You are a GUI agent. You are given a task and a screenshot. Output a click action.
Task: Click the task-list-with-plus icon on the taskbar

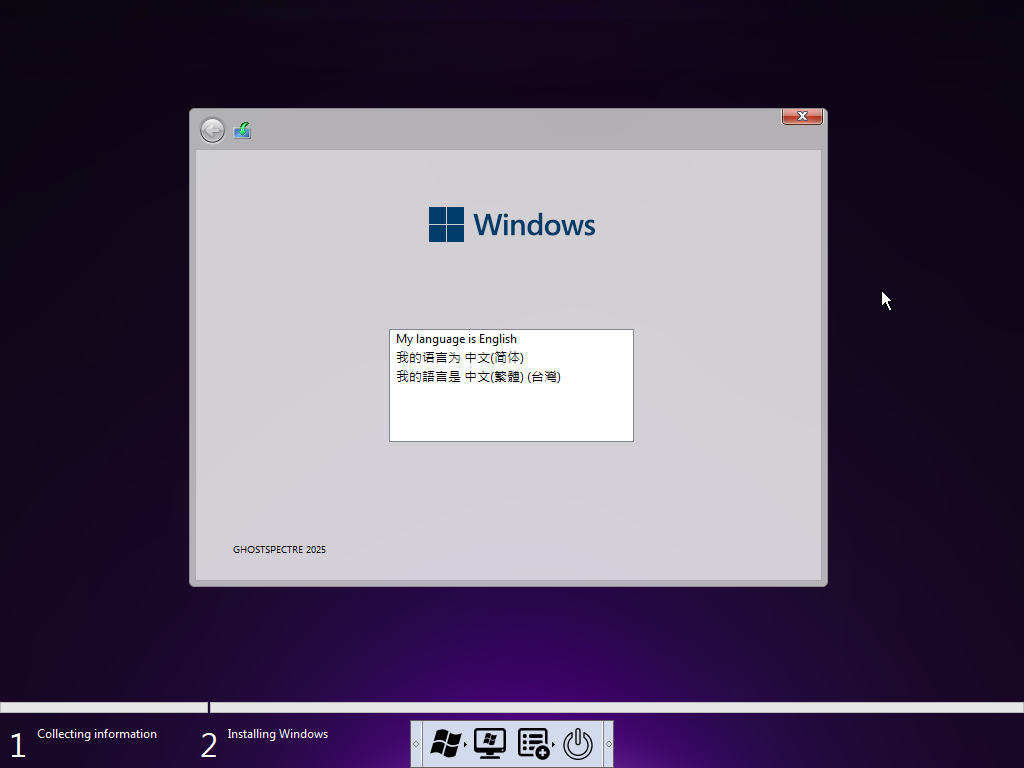click(x=532, y=744)
